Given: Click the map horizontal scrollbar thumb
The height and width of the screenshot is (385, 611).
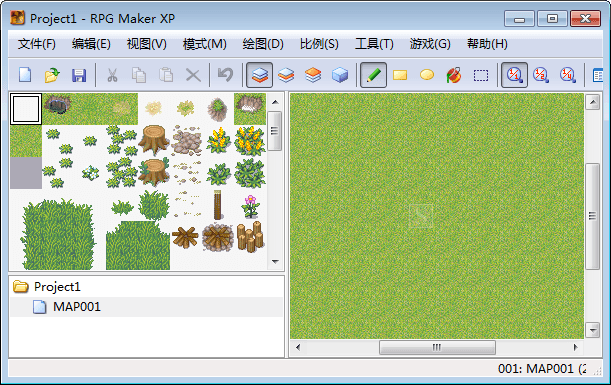Looking at the screenshot, I should (437, 347).
